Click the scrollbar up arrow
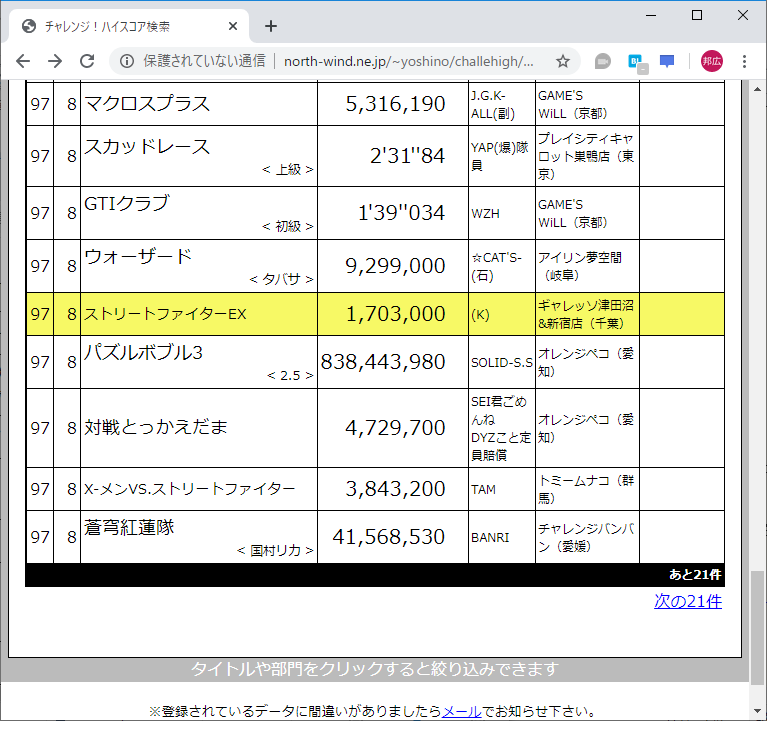 coord(757,90)
